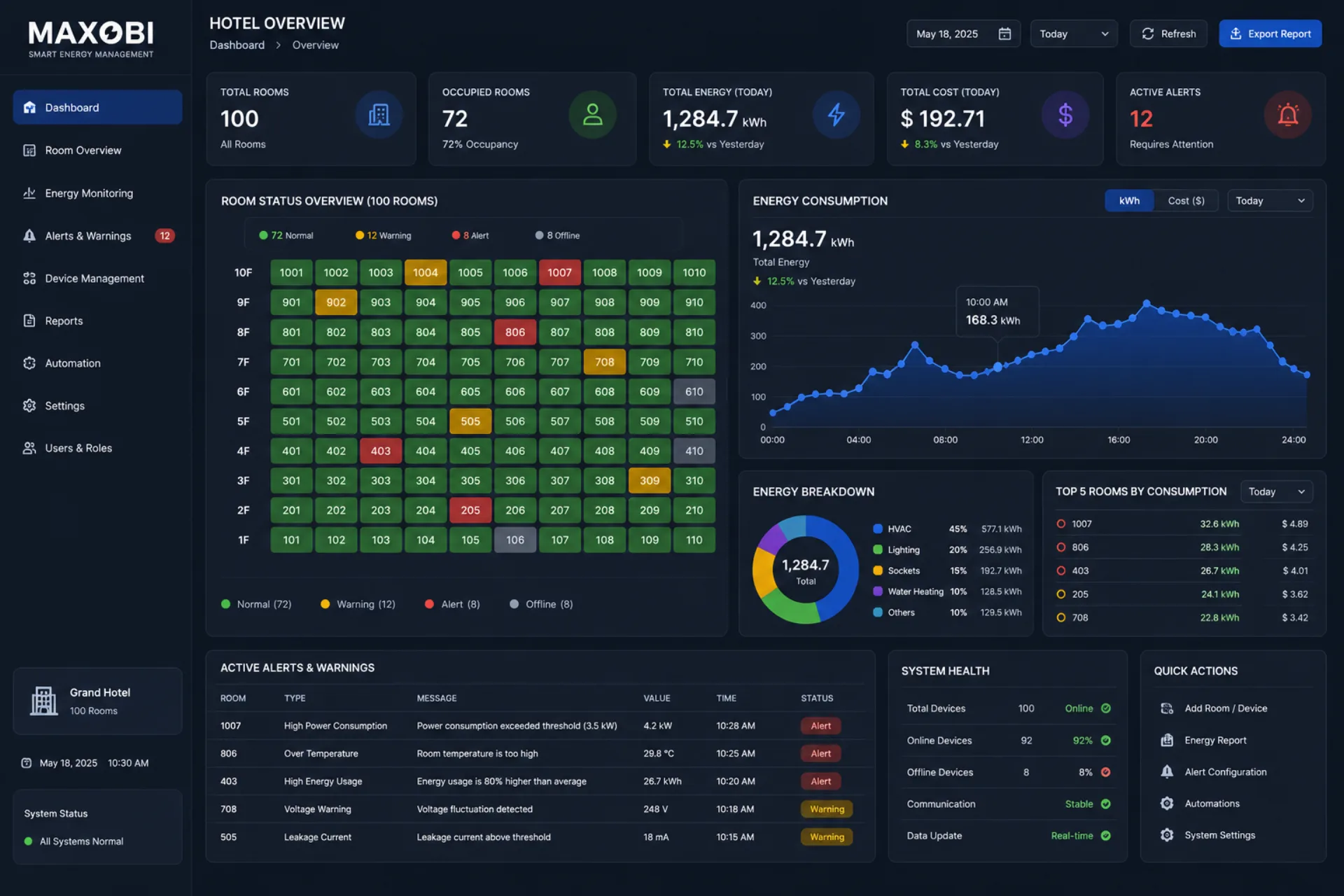Open Energy Monitoring in the sidebar
The width and height of the screenshot is (1344, 896).
coord(97,192)
